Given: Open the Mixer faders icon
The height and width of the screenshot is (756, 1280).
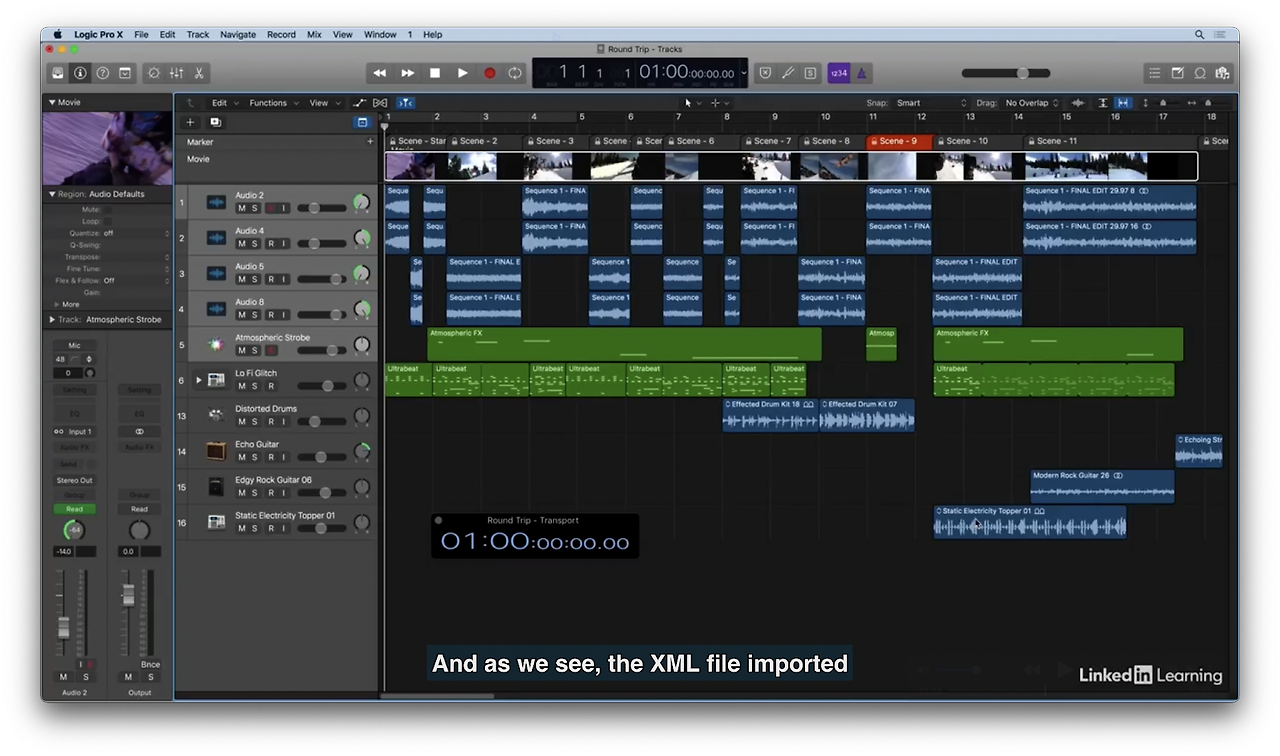Looking at the screenshot, I should [176, 73].
